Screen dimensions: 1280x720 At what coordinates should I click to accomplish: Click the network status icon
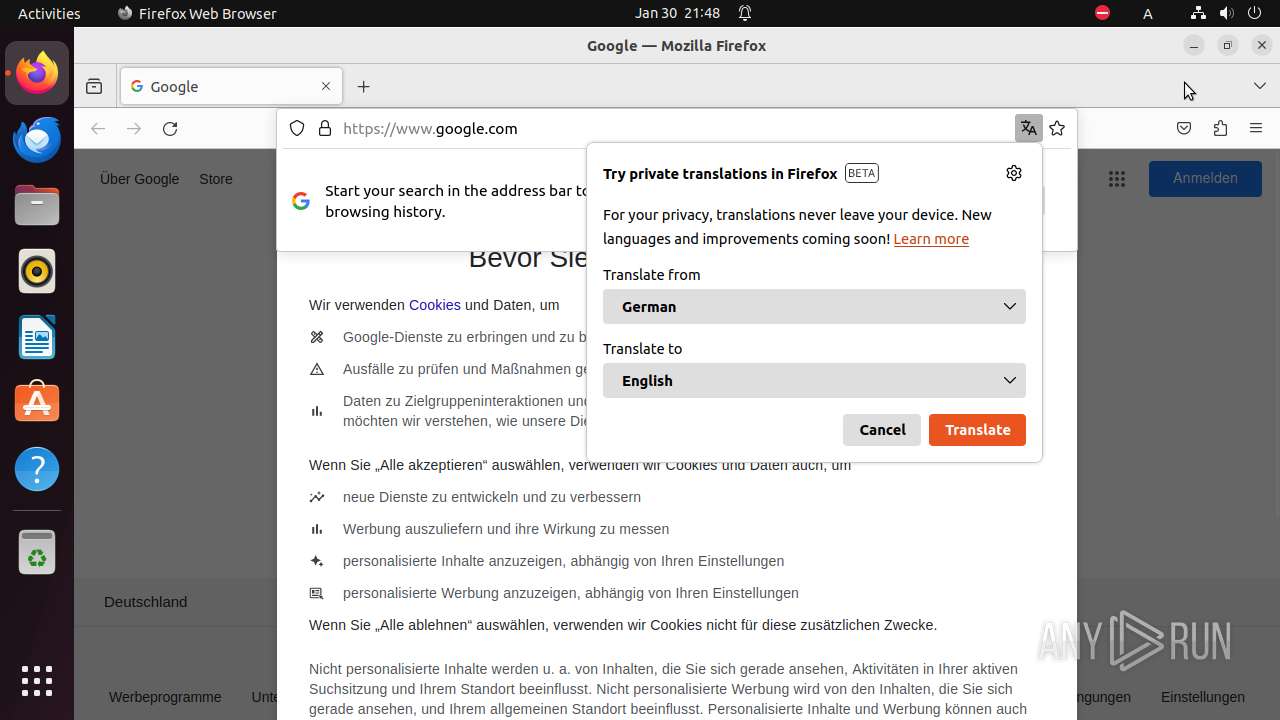pyautogui.click(x=1199, y=13)
